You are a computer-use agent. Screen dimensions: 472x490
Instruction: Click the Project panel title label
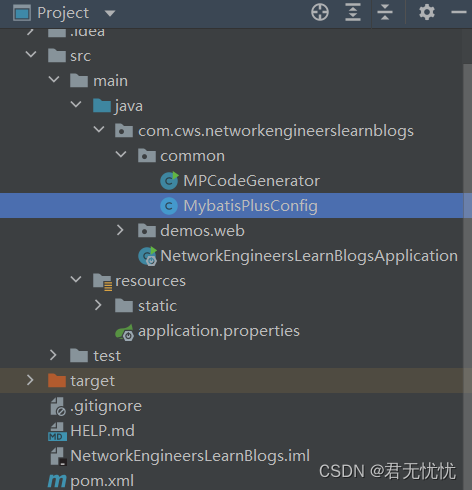63,13
